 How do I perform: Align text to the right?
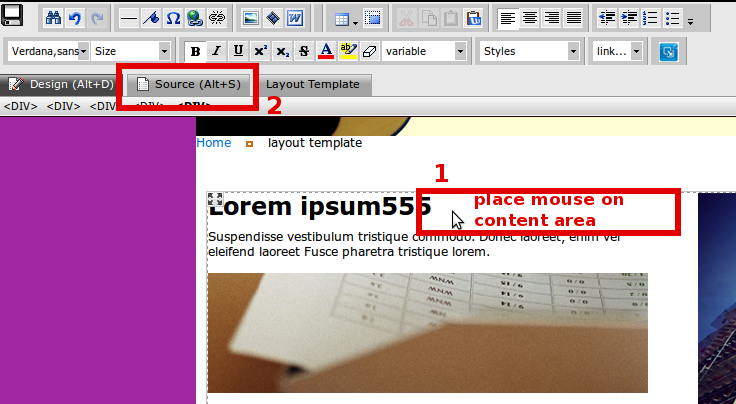(x=552, y=18)
